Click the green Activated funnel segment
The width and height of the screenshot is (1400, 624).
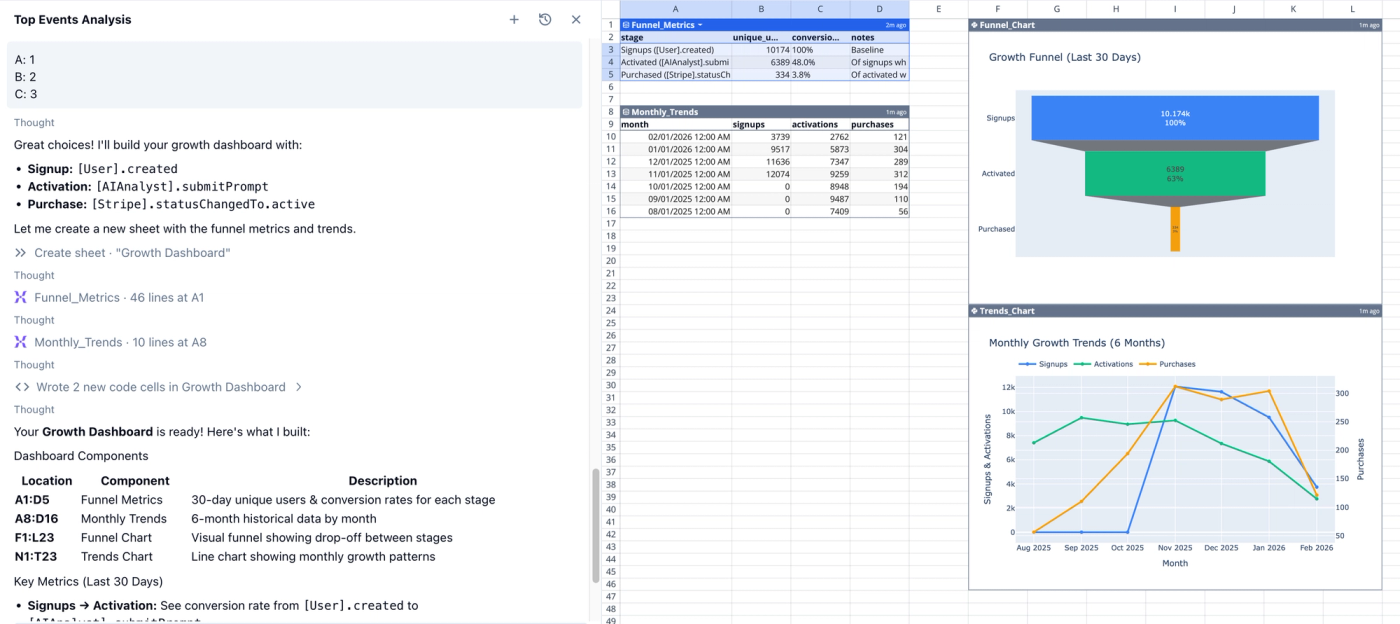(1175, 173)
